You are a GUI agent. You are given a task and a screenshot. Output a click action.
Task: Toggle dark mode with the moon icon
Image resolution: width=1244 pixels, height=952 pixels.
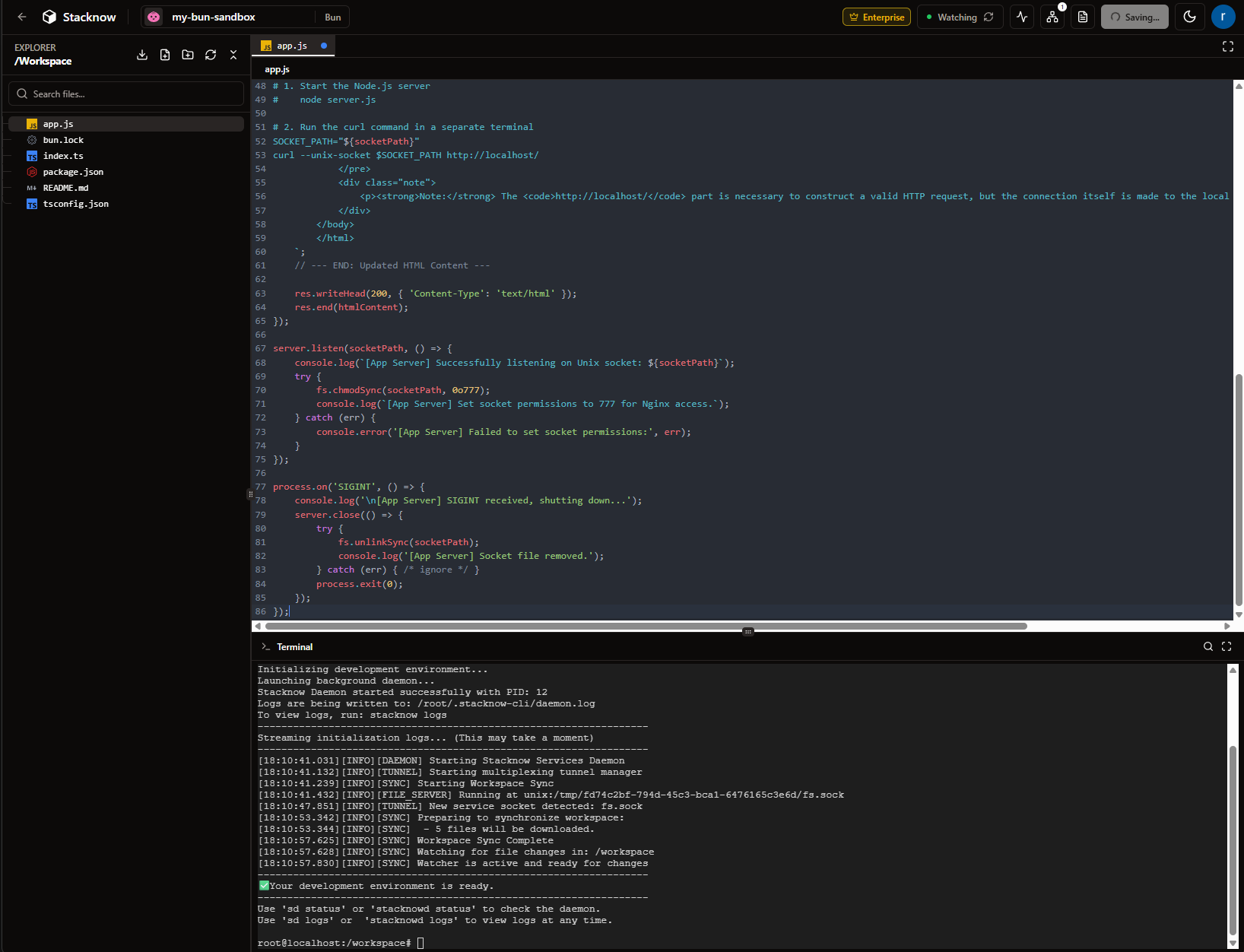[x=1190, y=17]
